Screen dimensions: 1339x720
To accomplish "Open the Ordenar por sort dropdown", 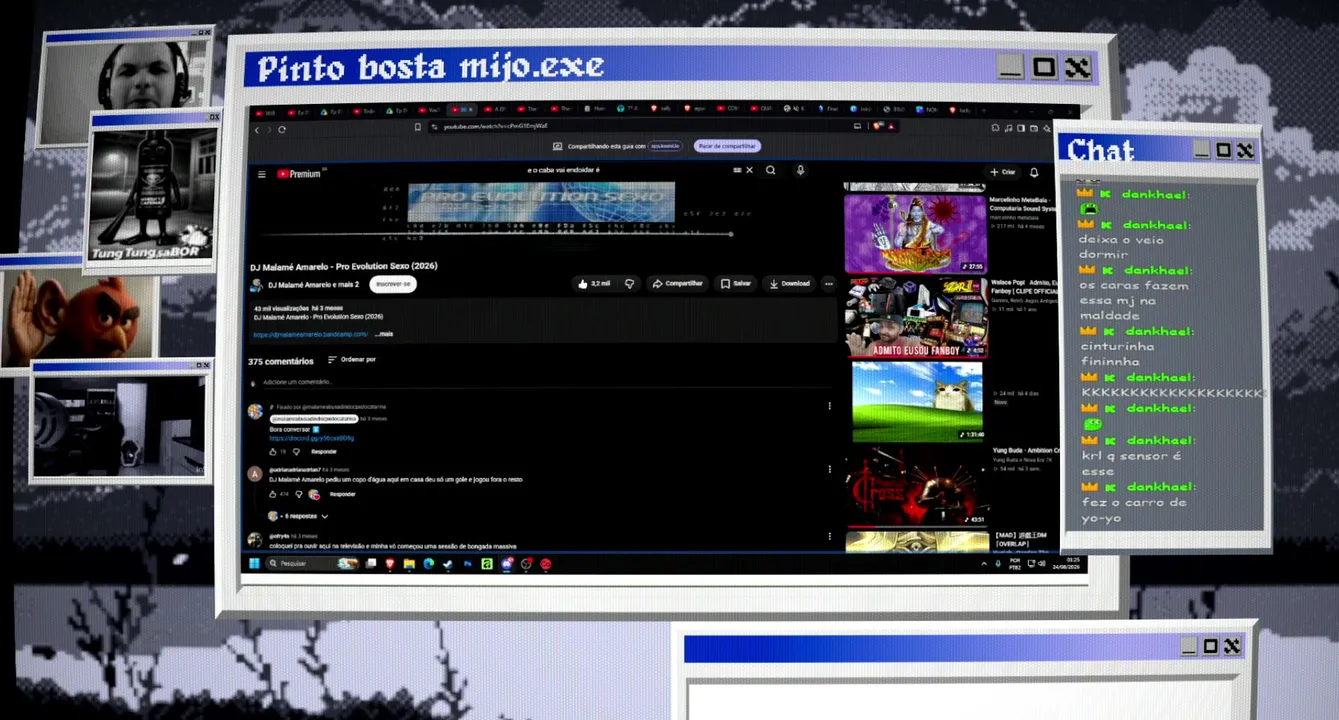I will pos(351,360).
